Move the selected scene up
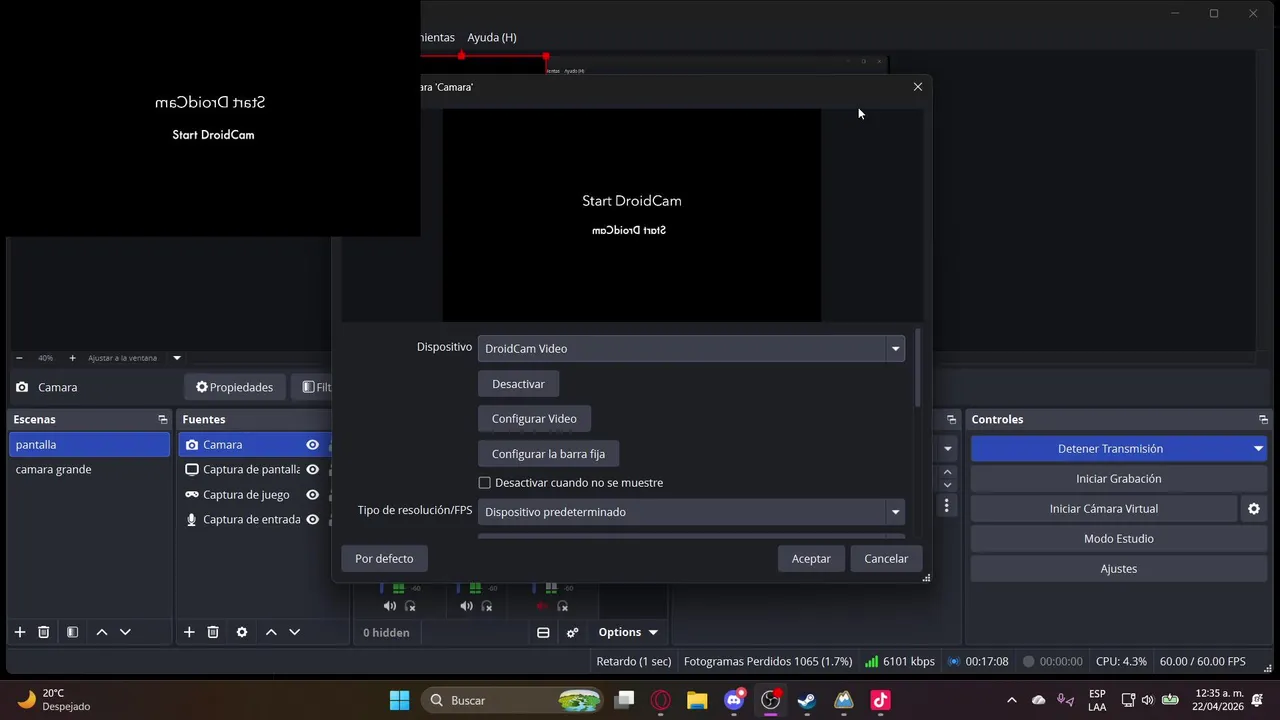The image size is (1280, 720). pos(101,632)
